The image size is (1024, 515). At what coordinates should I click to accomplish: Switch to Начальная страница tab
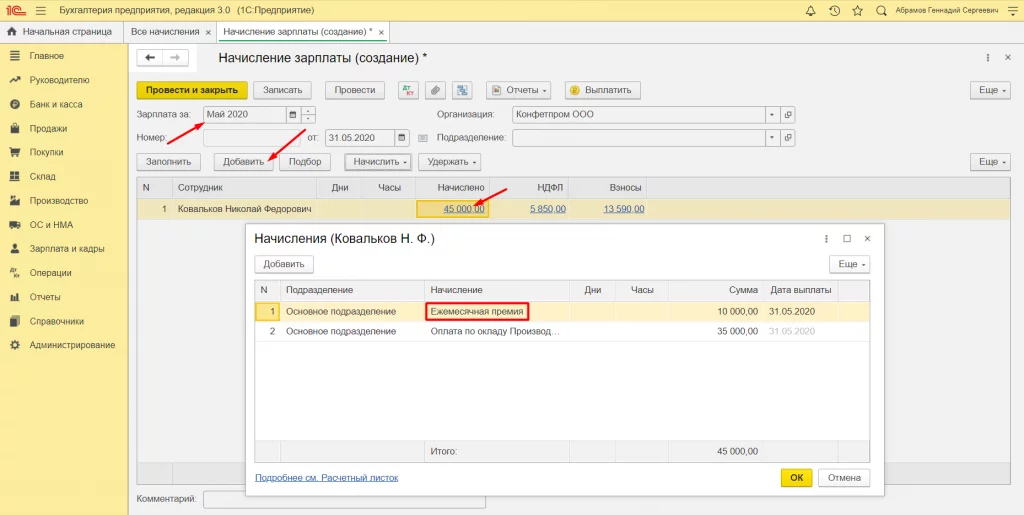(61, 31)
